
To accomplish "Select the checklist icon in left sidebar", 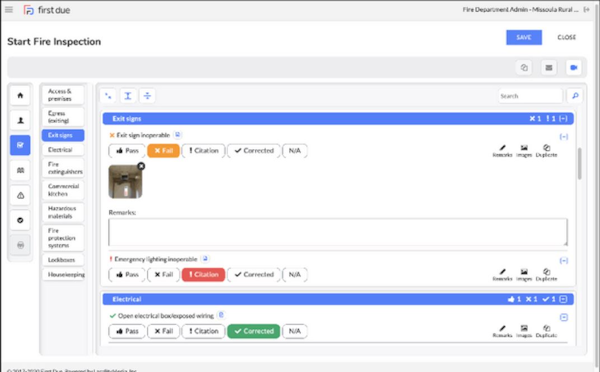I will click(20, 145).
